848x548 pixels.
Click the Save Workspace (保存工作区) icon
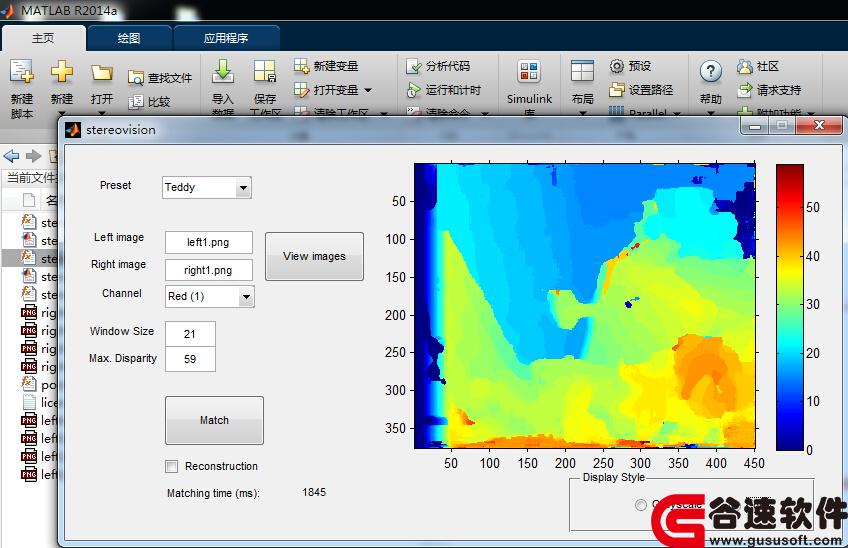point(265,71)
